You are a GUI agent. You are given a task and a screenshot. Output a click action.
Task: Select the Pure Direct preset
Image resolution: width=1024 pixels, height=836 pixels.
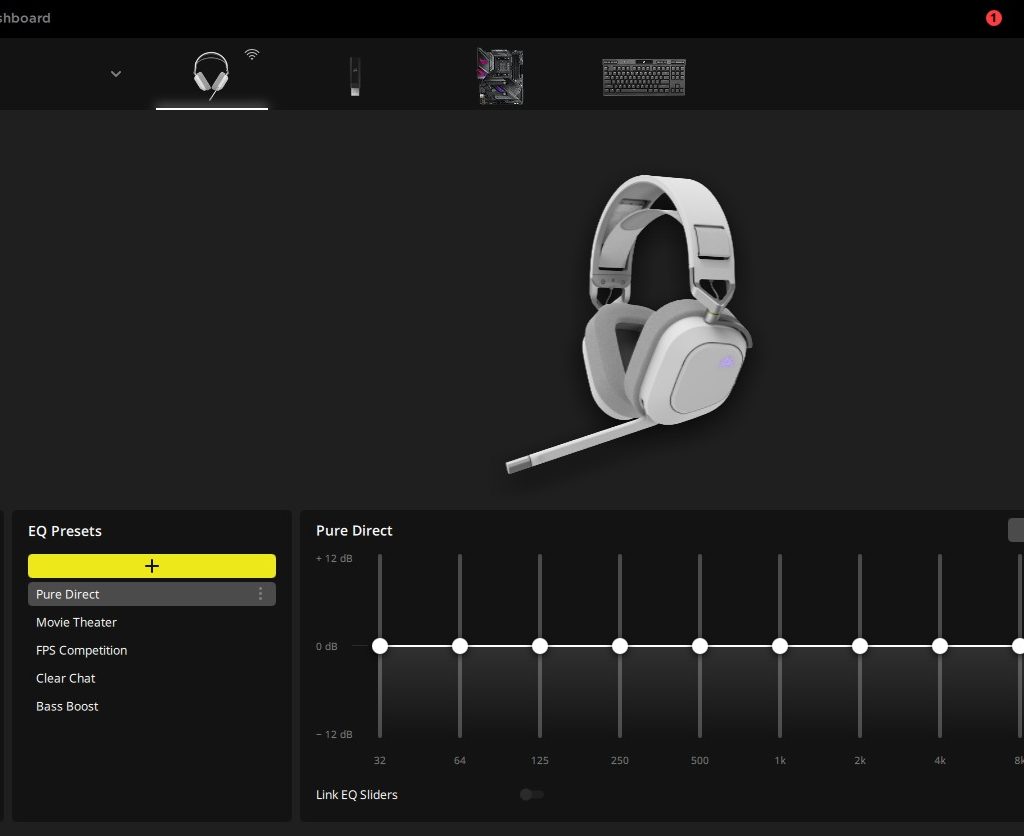[x=68, y=594]
